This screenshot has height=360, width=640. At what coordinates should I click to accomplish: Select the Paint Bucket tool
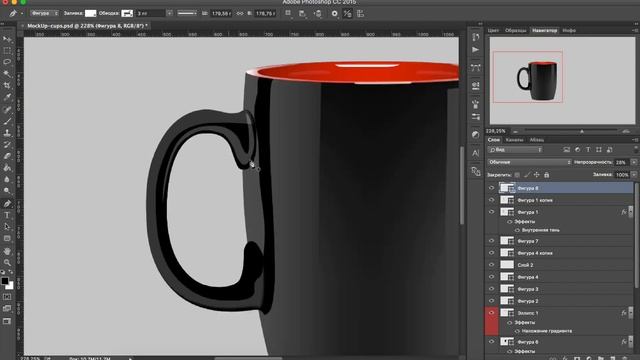[7, 168]
